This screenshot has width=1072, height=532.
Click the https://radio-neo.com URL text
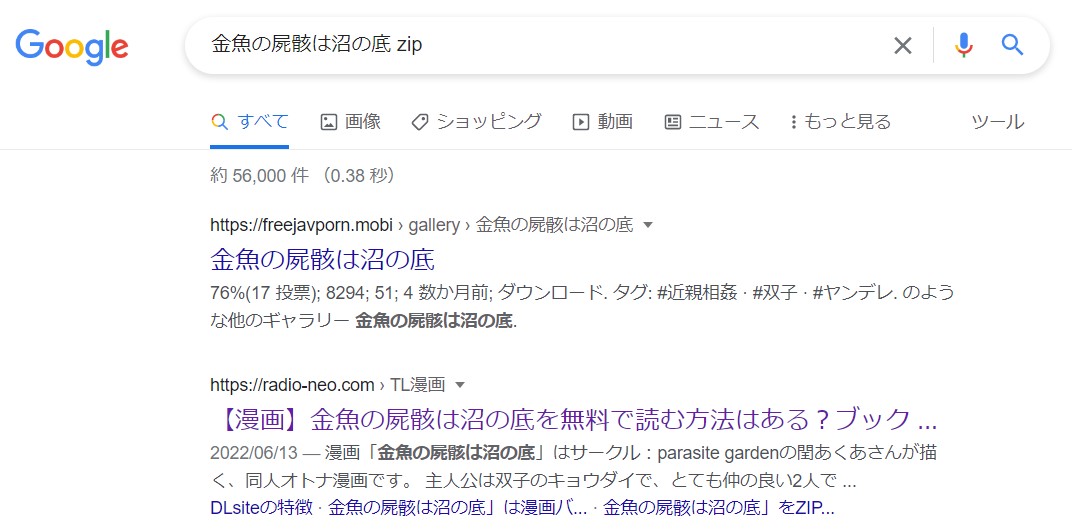292,385
